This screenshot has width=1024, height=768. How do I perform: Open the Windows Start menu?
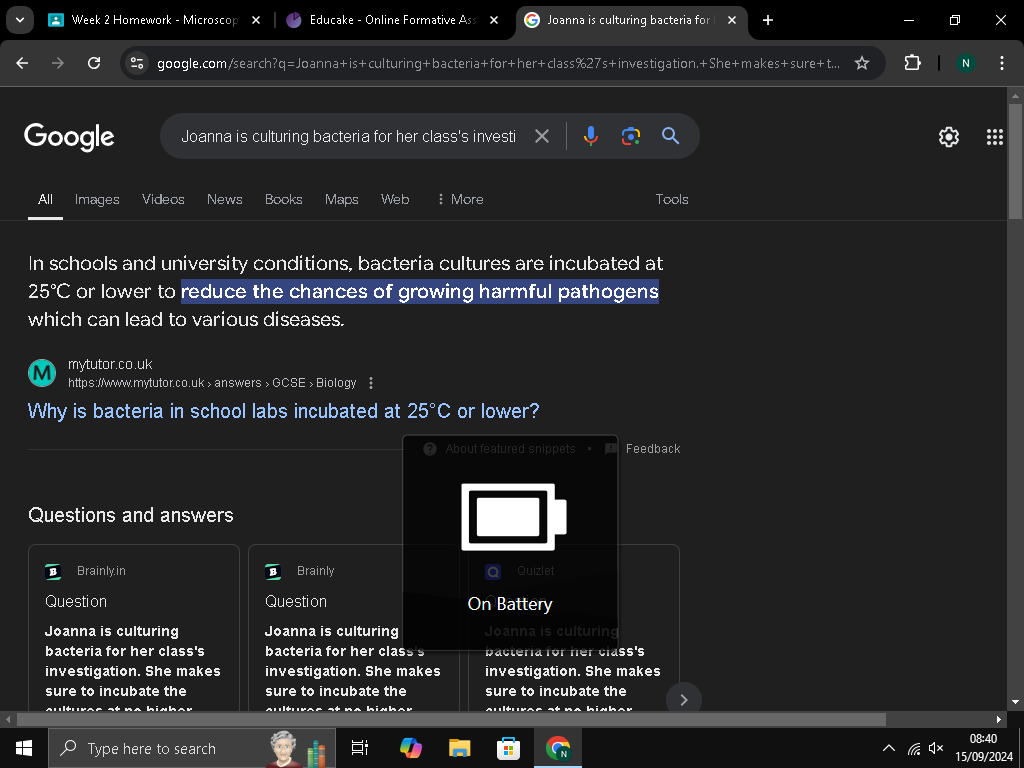coord(24,748)
